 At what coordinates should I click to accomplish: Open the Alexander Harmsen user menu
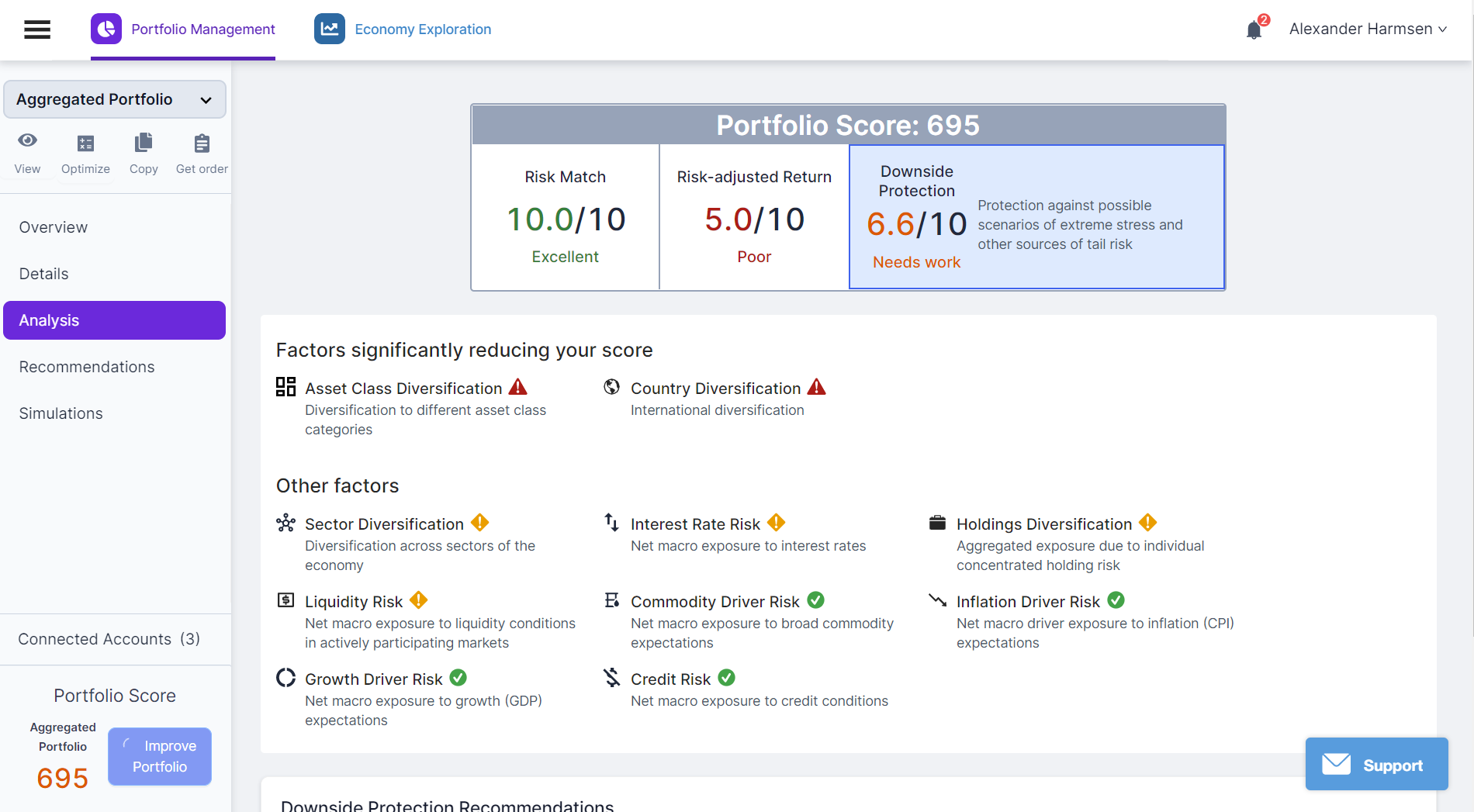coord(1367,29)
